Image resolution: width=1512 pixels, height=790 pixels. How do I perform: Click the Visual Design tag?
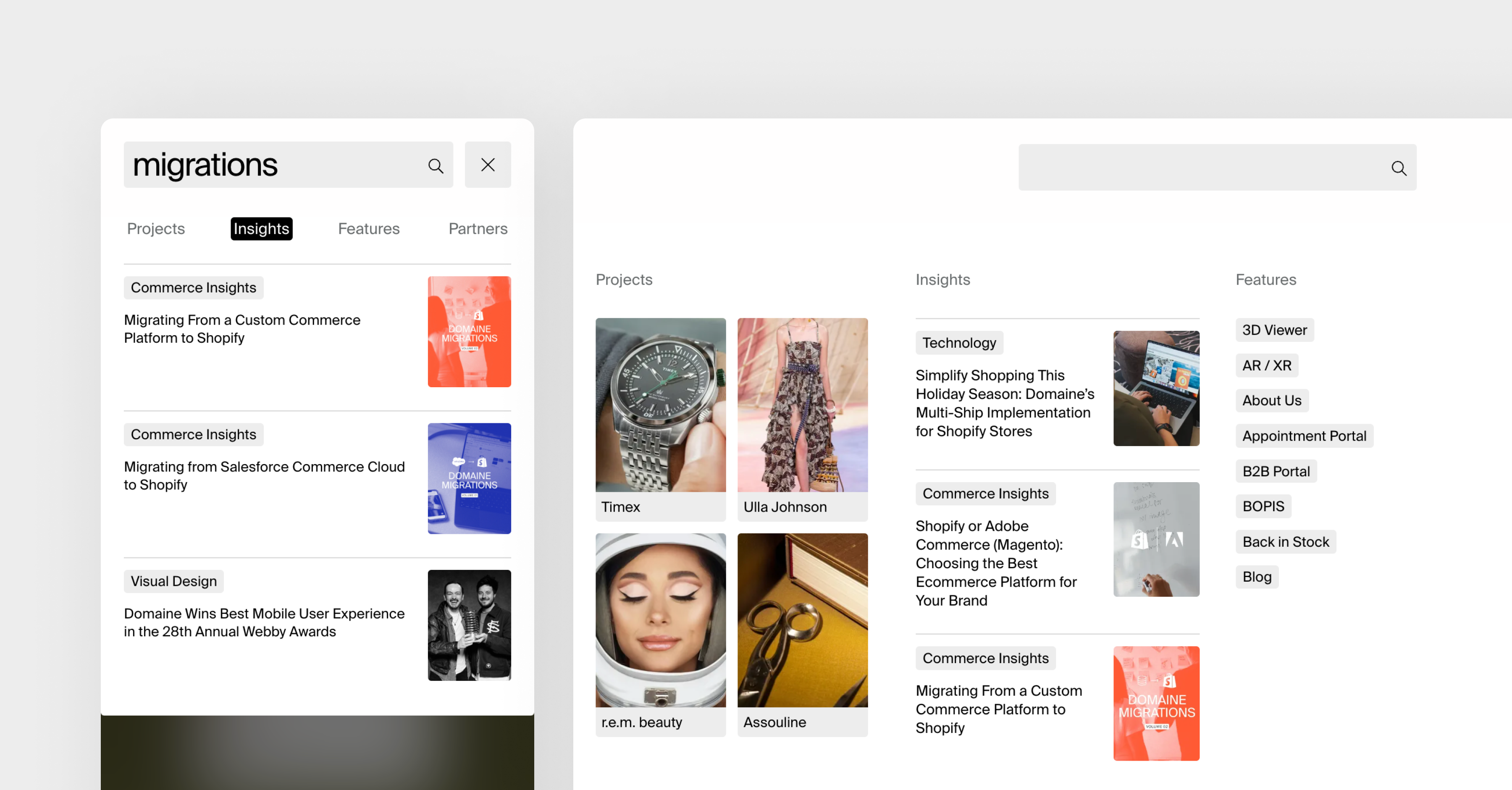coord(174,581)
